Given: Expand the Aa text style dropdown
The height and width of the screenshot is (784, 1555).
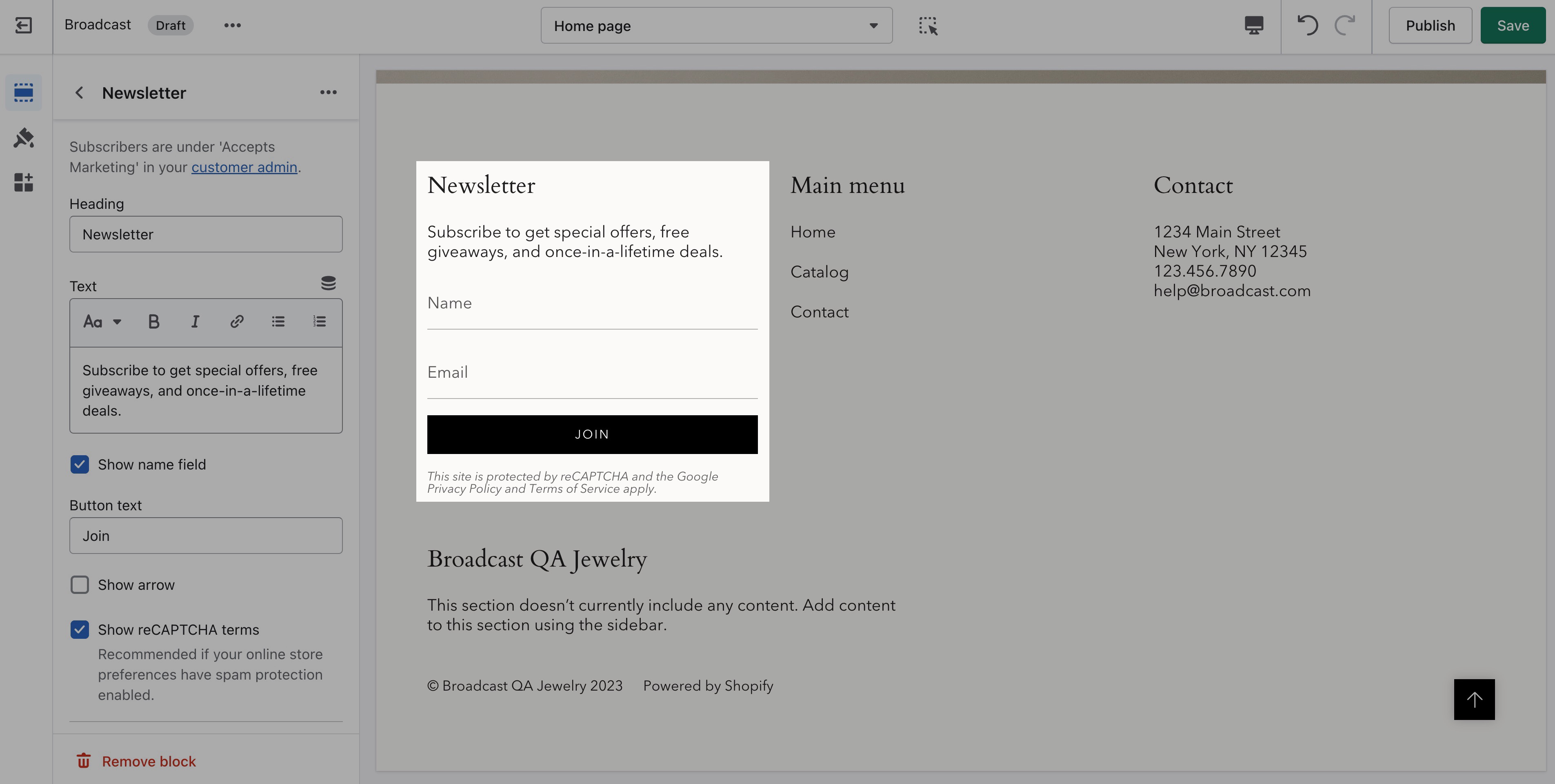Looking at the screenshot, I should [x=102, y=322].
